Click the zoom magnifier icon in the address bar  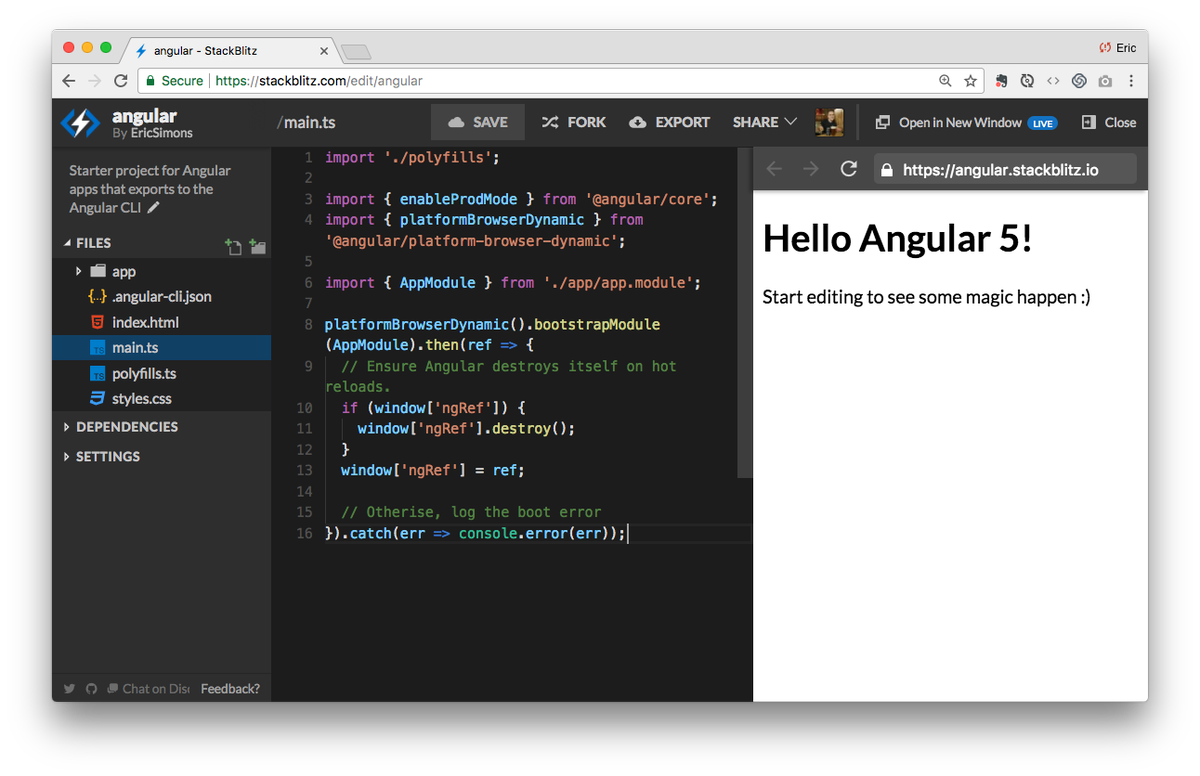click(x=945, y=81)
